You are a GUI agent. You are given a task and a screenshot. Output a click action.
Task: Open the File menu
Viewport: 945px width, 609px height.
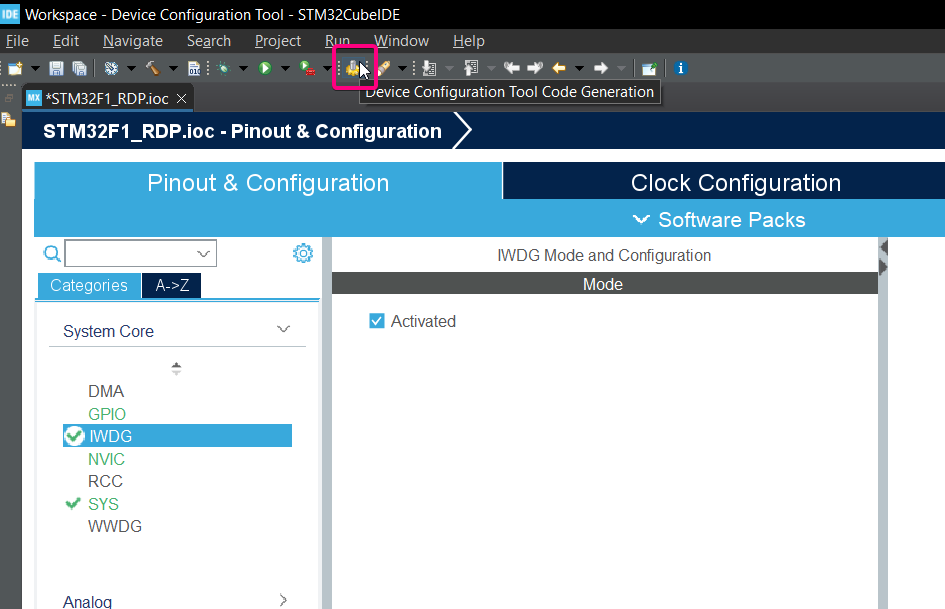point(17,41)
